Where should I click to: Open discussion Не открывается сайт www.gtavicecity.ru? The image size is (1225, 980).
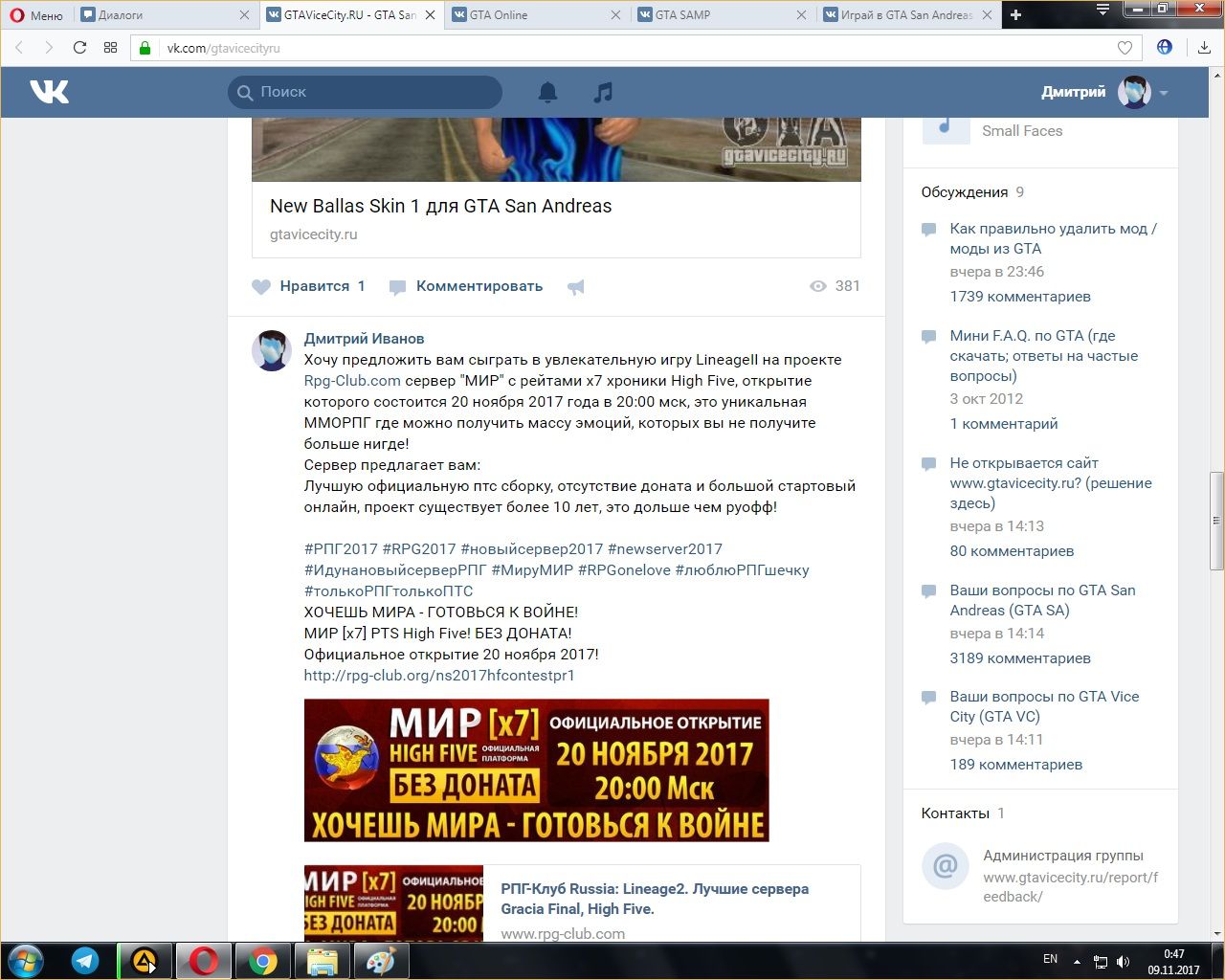1051,483
